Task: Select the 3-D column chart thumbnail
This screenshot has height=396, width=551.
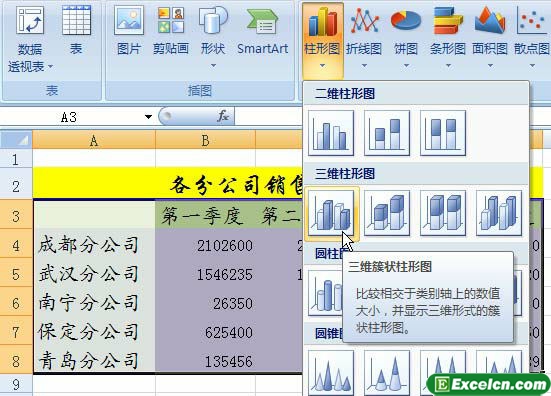Action: tap(499, 213)
